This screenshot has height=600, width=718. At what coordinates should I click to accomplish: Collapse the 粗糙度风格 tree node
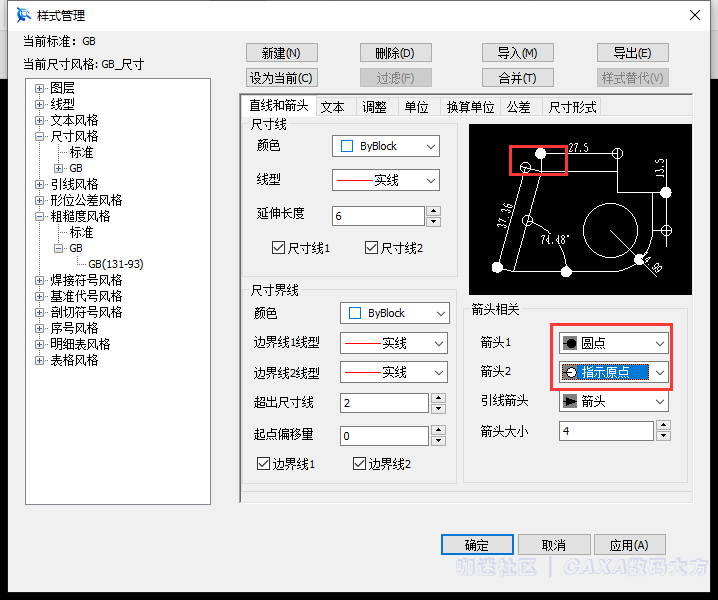tap(39, 216)
